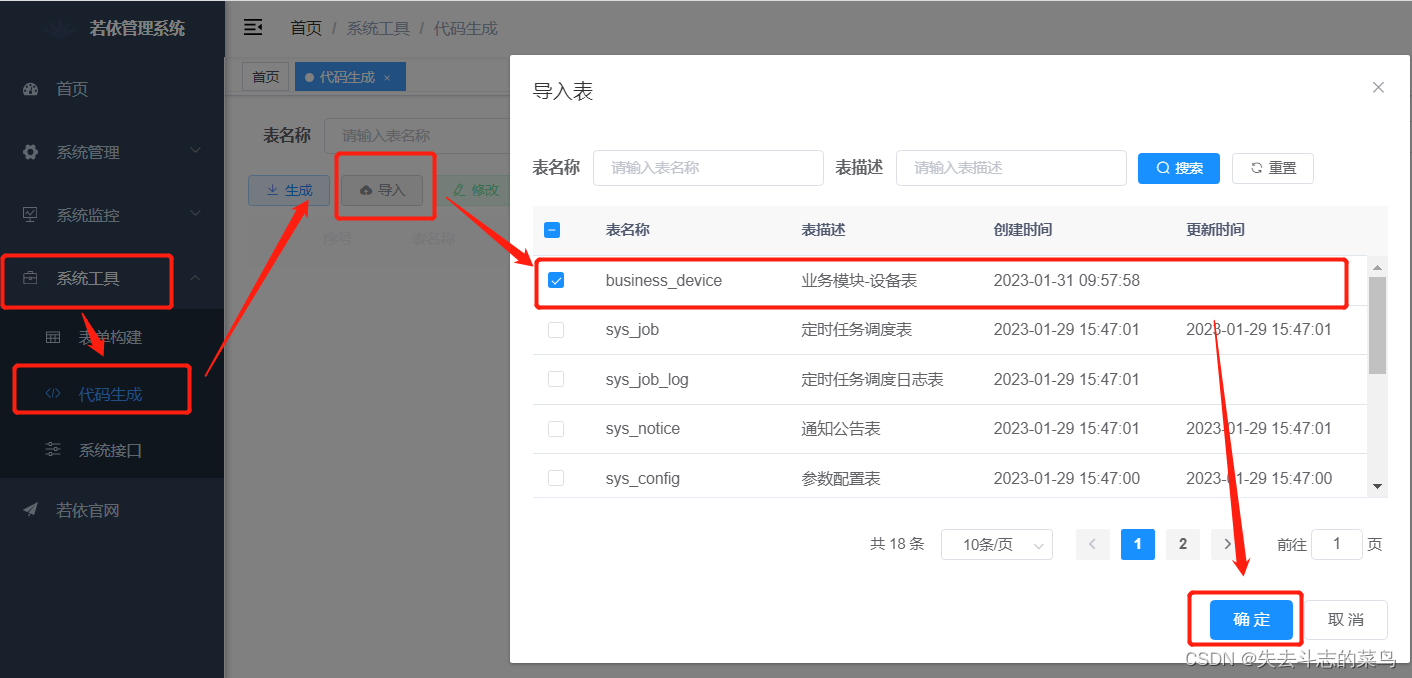
Task: Focus the 前往 page number input
Action: 1337,544
